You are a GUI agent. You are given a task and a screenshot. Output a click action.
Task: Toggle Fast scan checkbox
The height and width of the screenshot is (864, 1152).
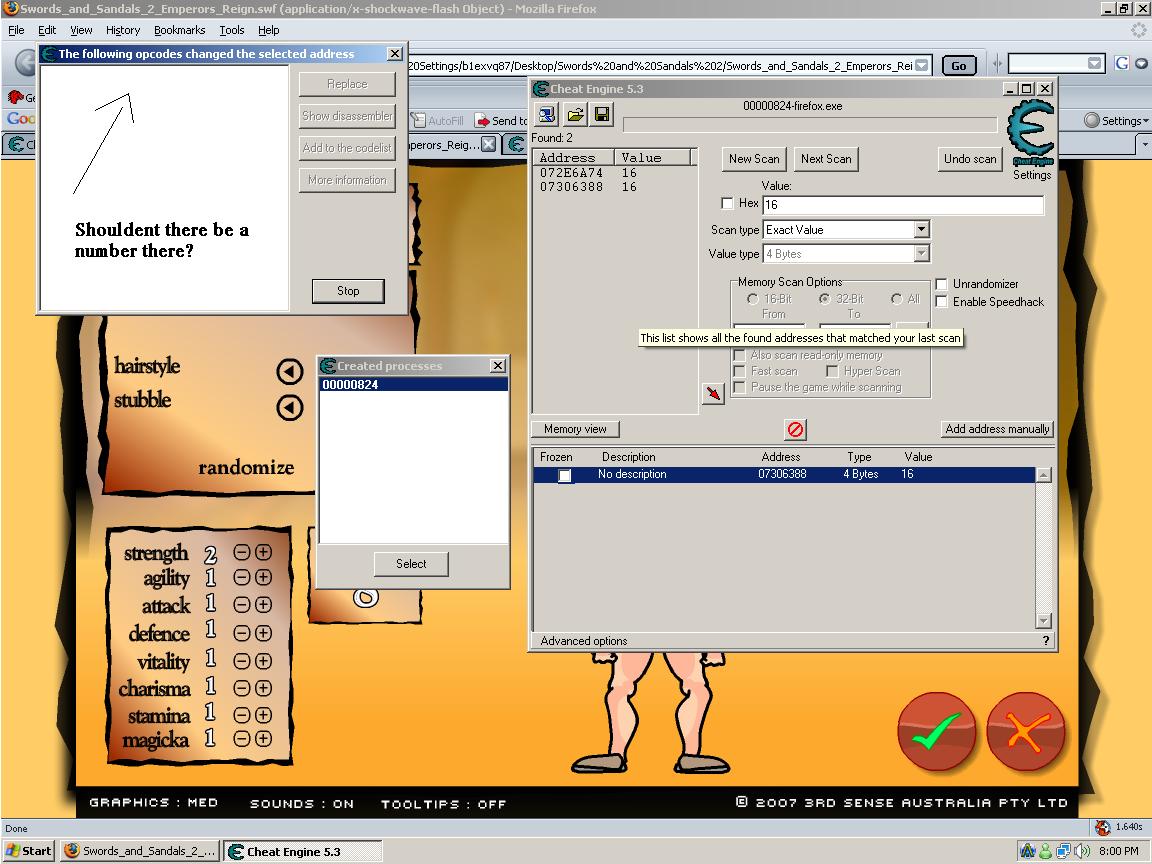coord(740,371)
